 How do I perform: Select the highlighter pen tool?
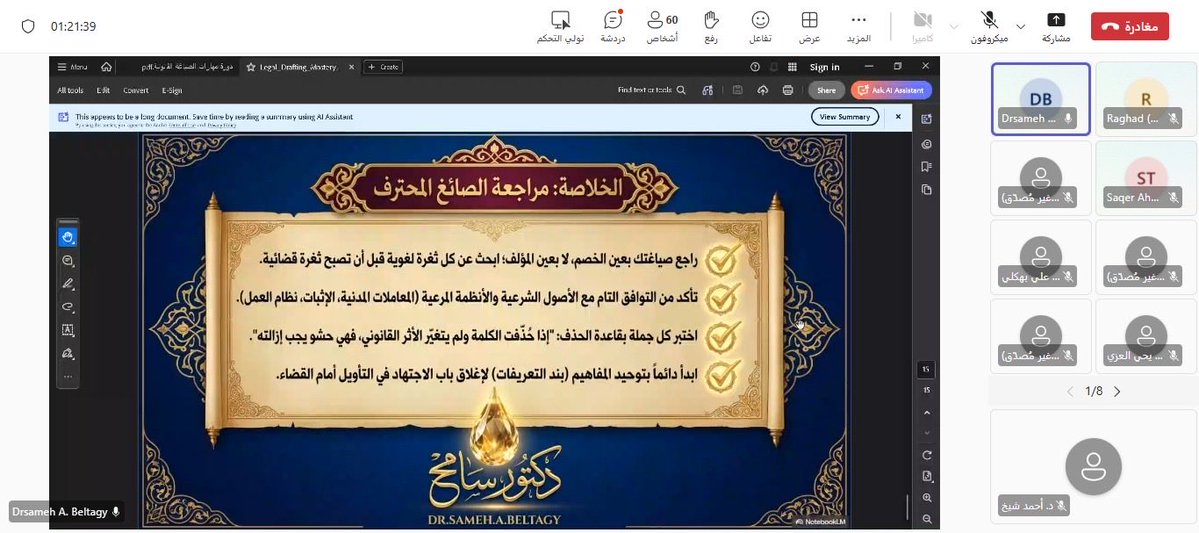68,284
